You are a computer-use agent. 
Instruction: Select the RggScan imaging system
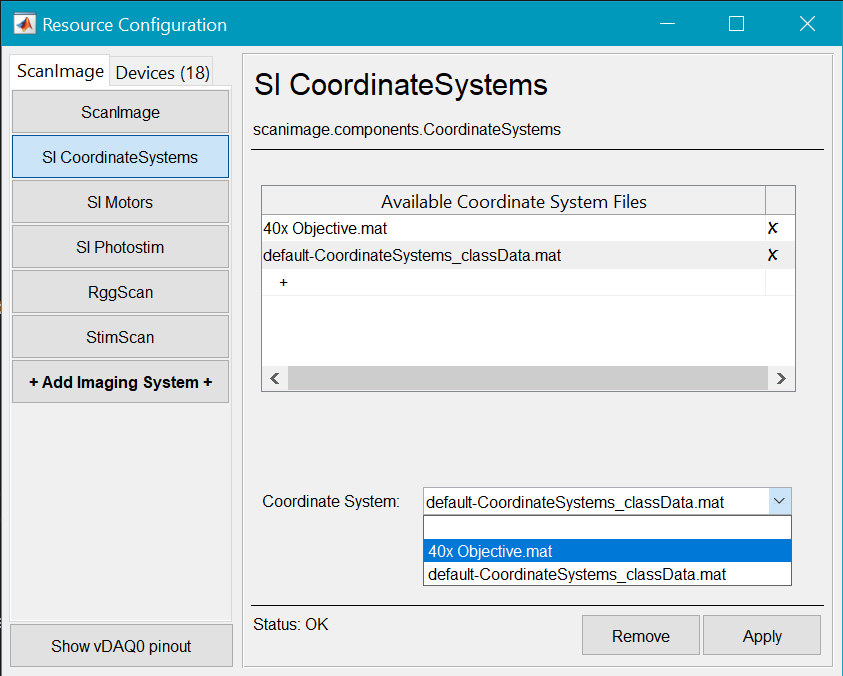pos(120,292)
